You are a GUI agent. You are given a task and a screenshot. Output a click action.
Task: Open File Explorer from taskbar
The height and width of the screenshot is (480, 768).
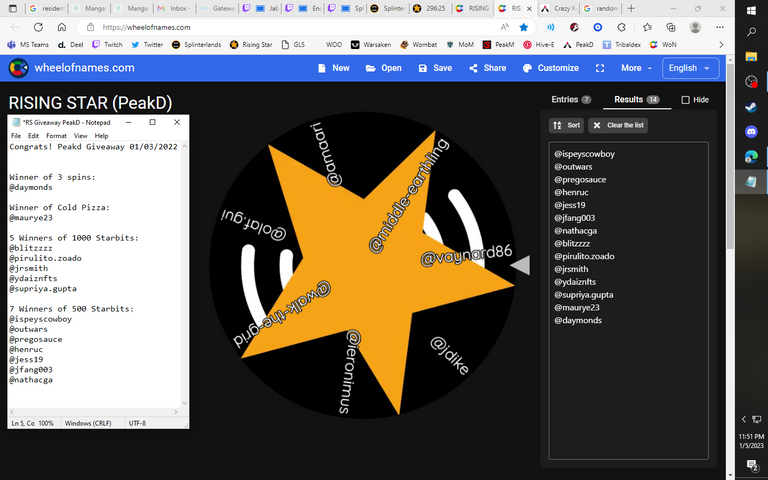[x=751, y=56]
